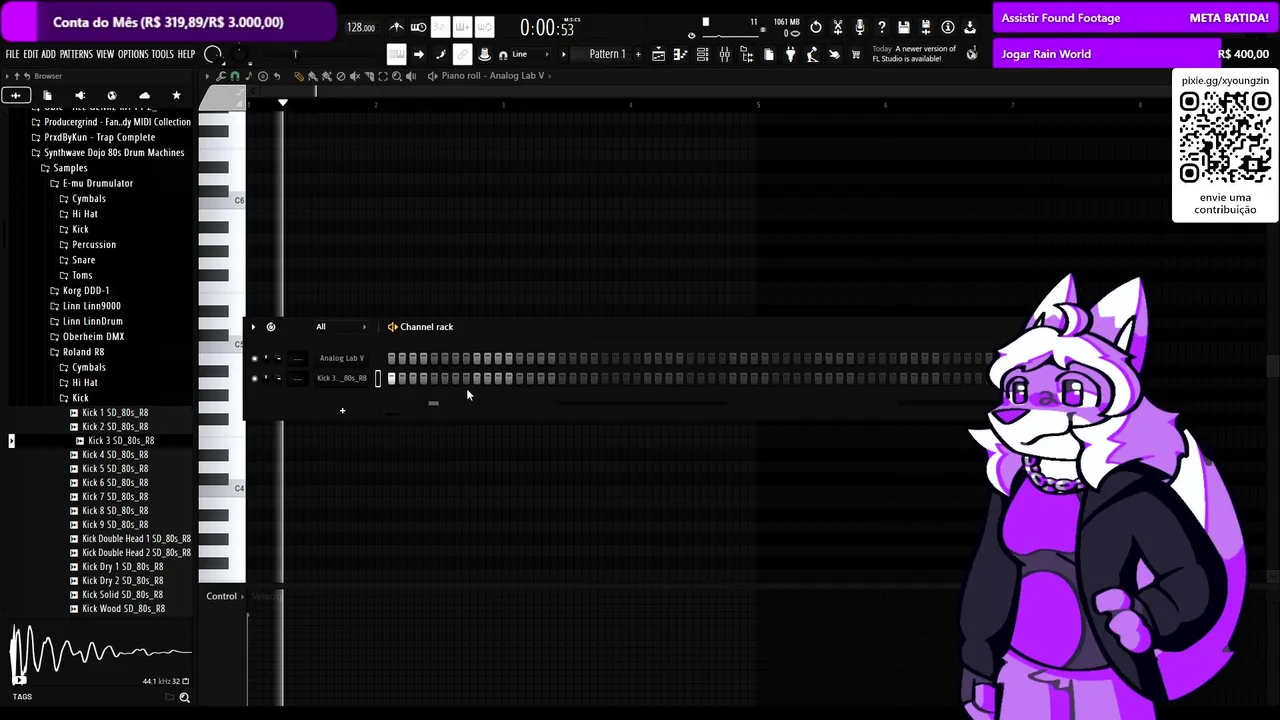Open the help question mark icon

(x=882, y=27)
